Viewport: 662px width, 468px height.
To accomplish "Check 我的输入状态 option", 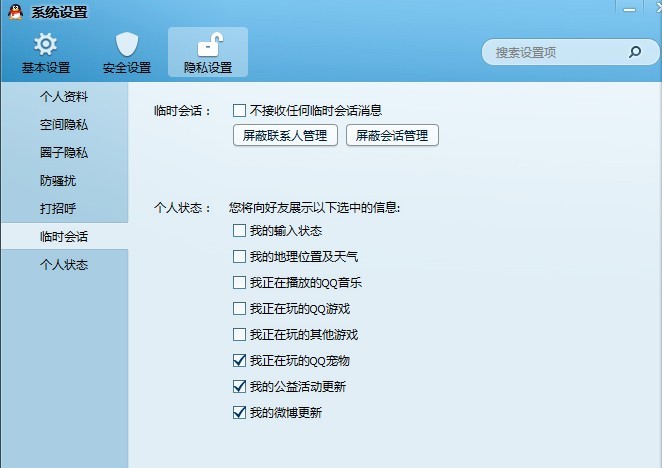I will pos(239,231).
